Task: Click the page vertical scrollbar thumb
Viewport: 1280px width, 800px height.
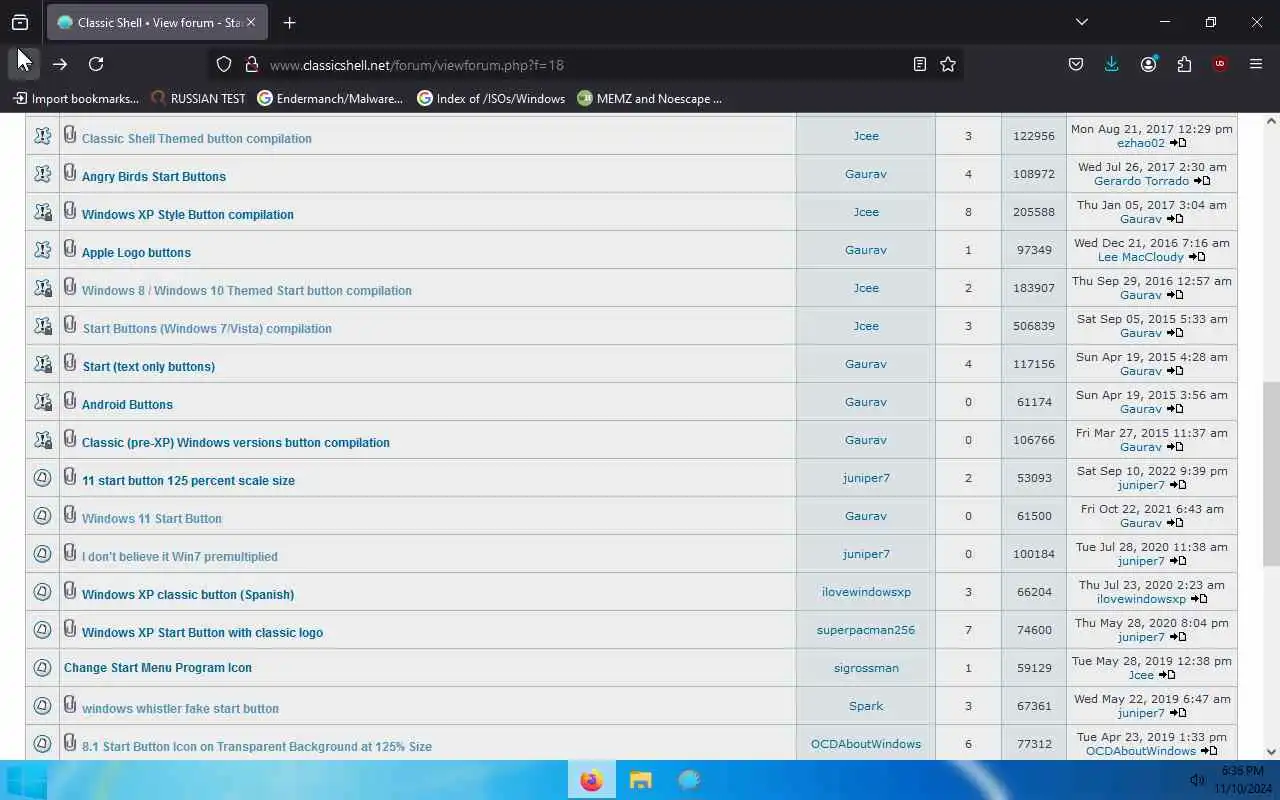Action: 1272,473
